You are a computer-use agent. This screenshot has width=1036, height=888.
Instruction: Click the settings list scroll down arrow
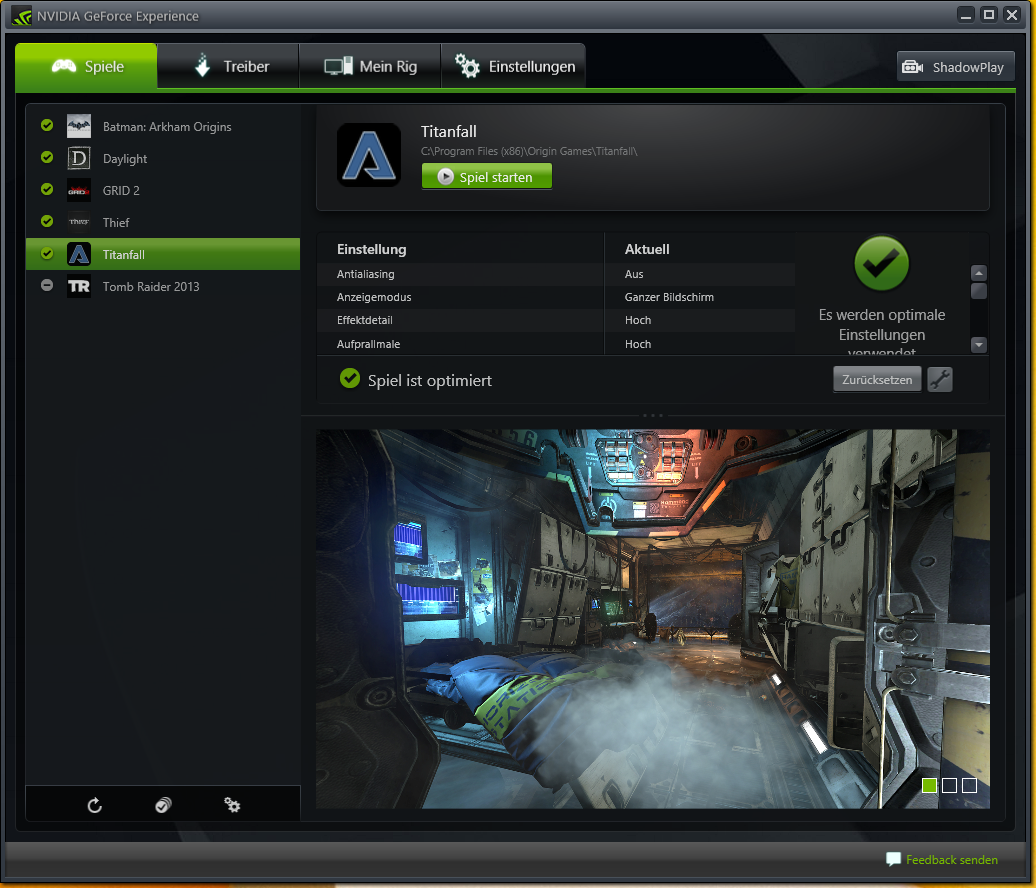[x=979, y=345]
